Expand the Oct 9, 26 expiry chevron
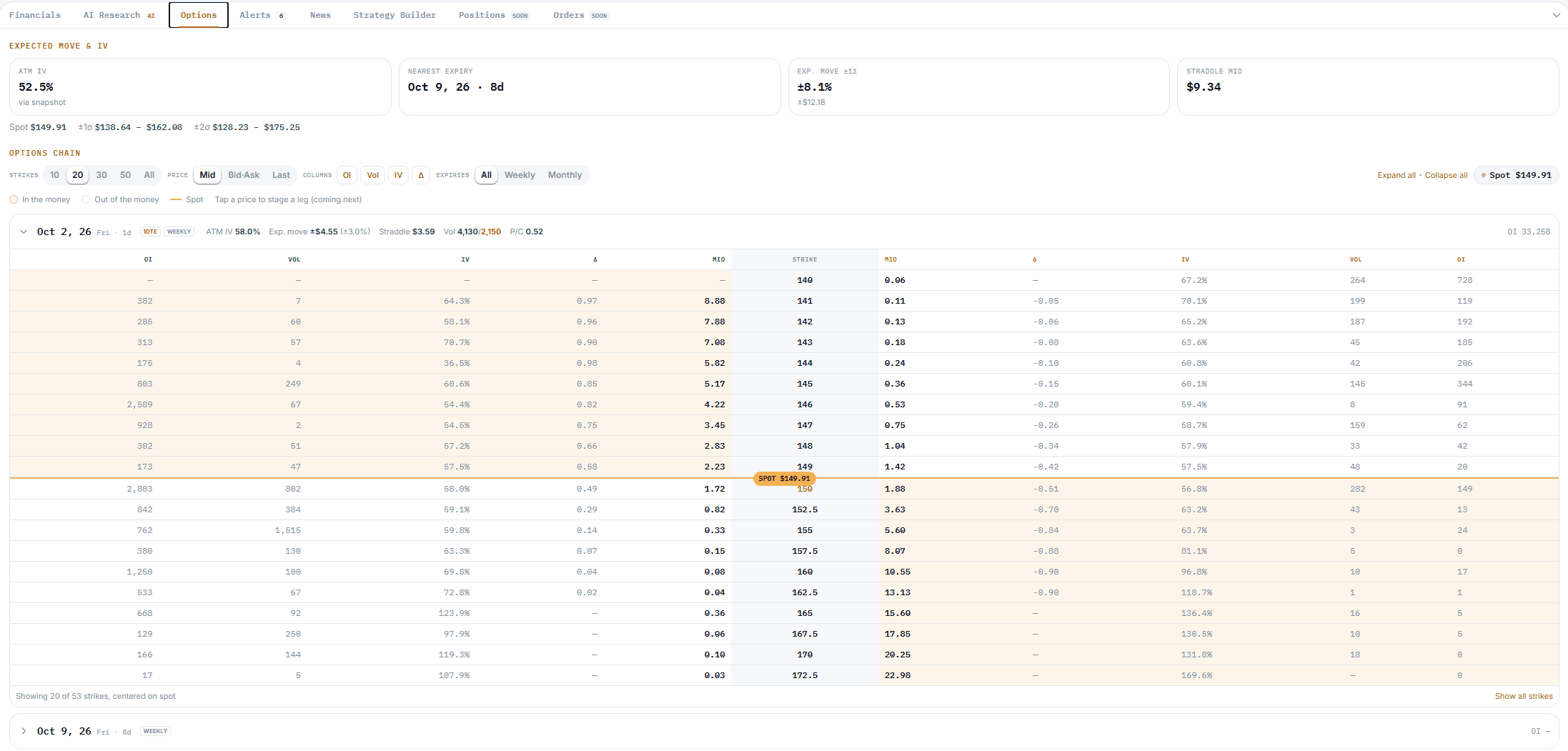Image resolution: width=1568 pixels, height=751 pixels. 24,731
